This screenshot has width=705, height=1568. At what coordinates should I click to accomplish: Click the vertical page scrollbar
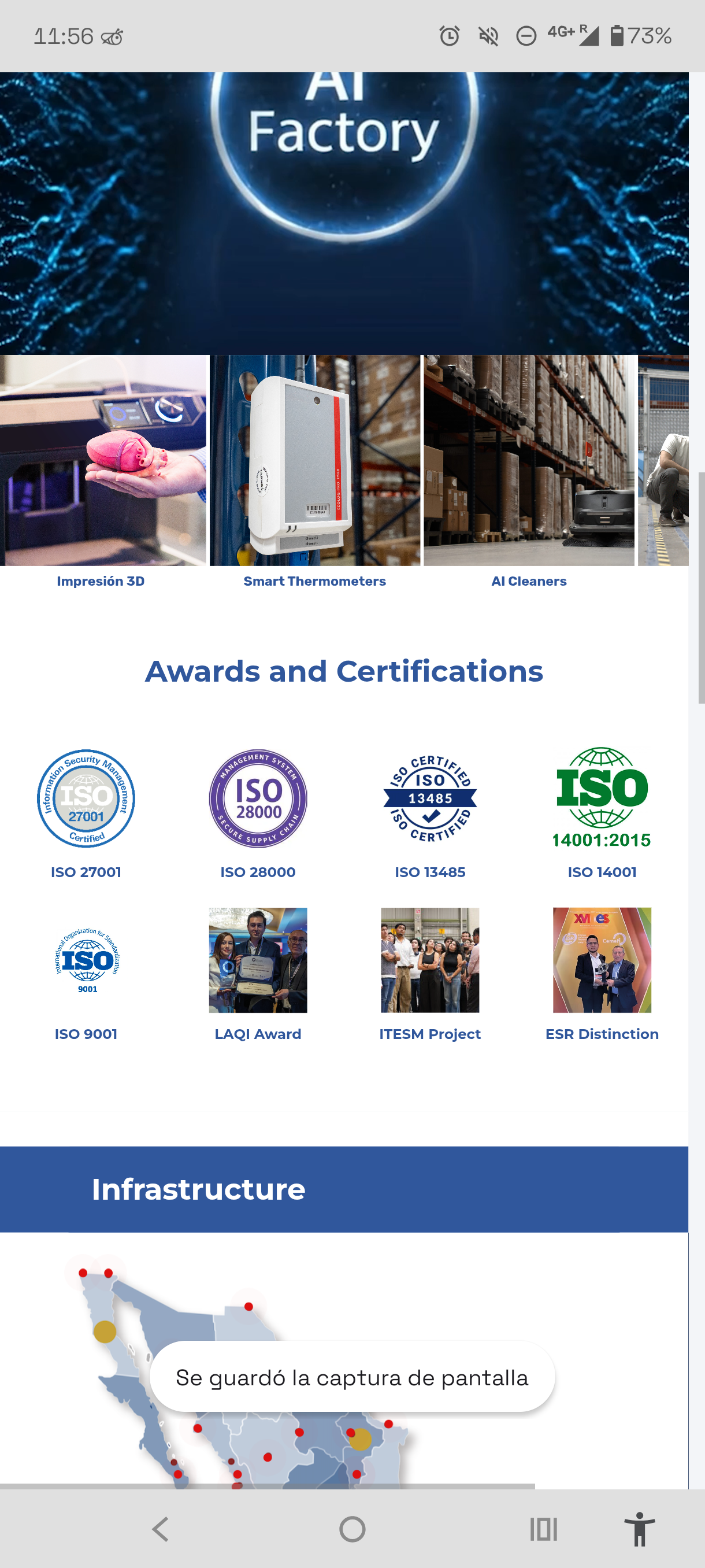tap(702, 588)
